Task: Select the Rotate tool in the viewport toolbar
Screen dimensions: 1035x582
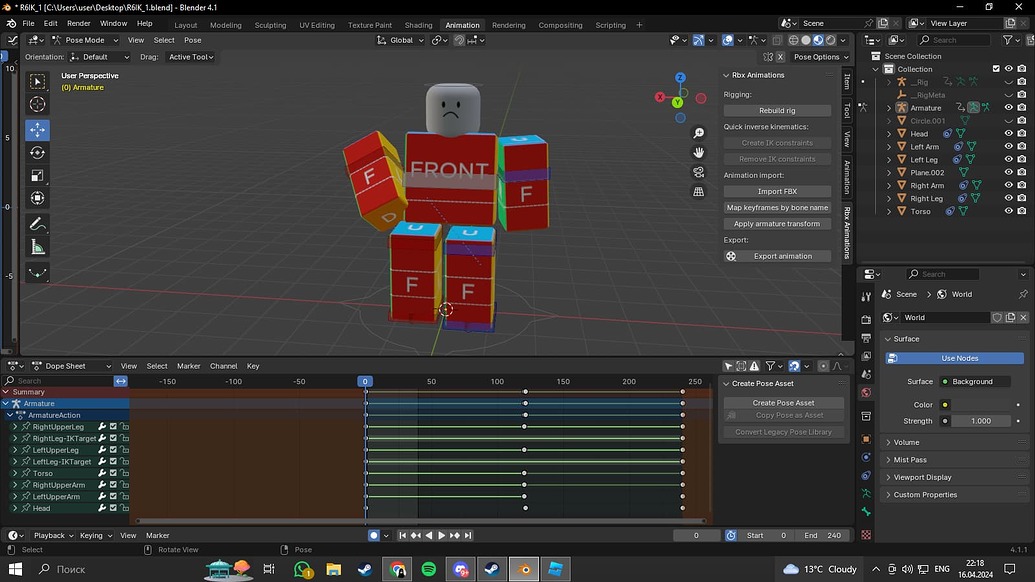Action: (x=37, y=152)
